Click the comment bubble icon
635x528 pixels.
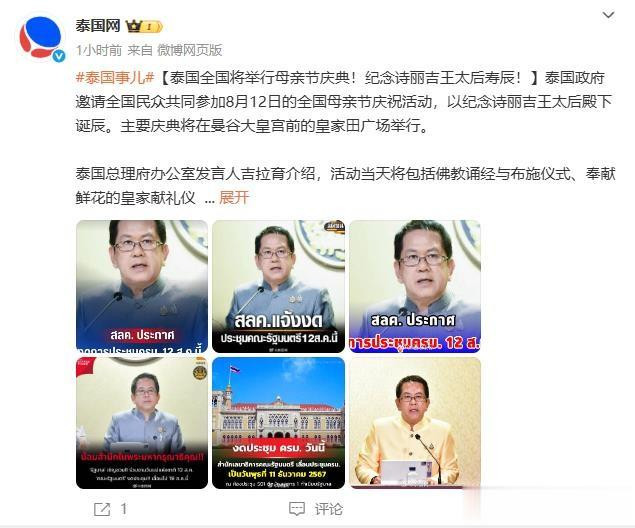tap(297, 509)
